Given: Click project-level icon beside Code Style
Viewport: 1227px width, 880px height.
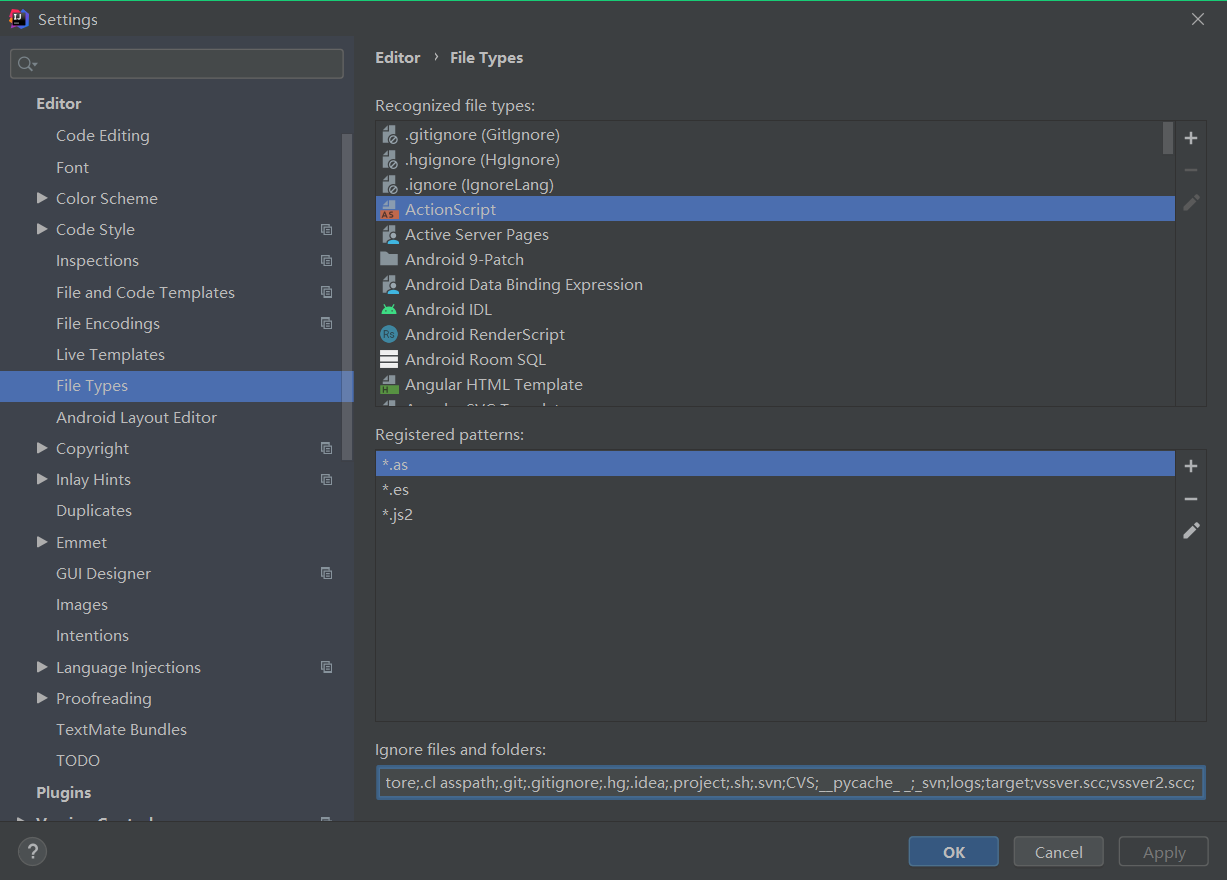Looking at the screenshot, I should pos(326,229).
